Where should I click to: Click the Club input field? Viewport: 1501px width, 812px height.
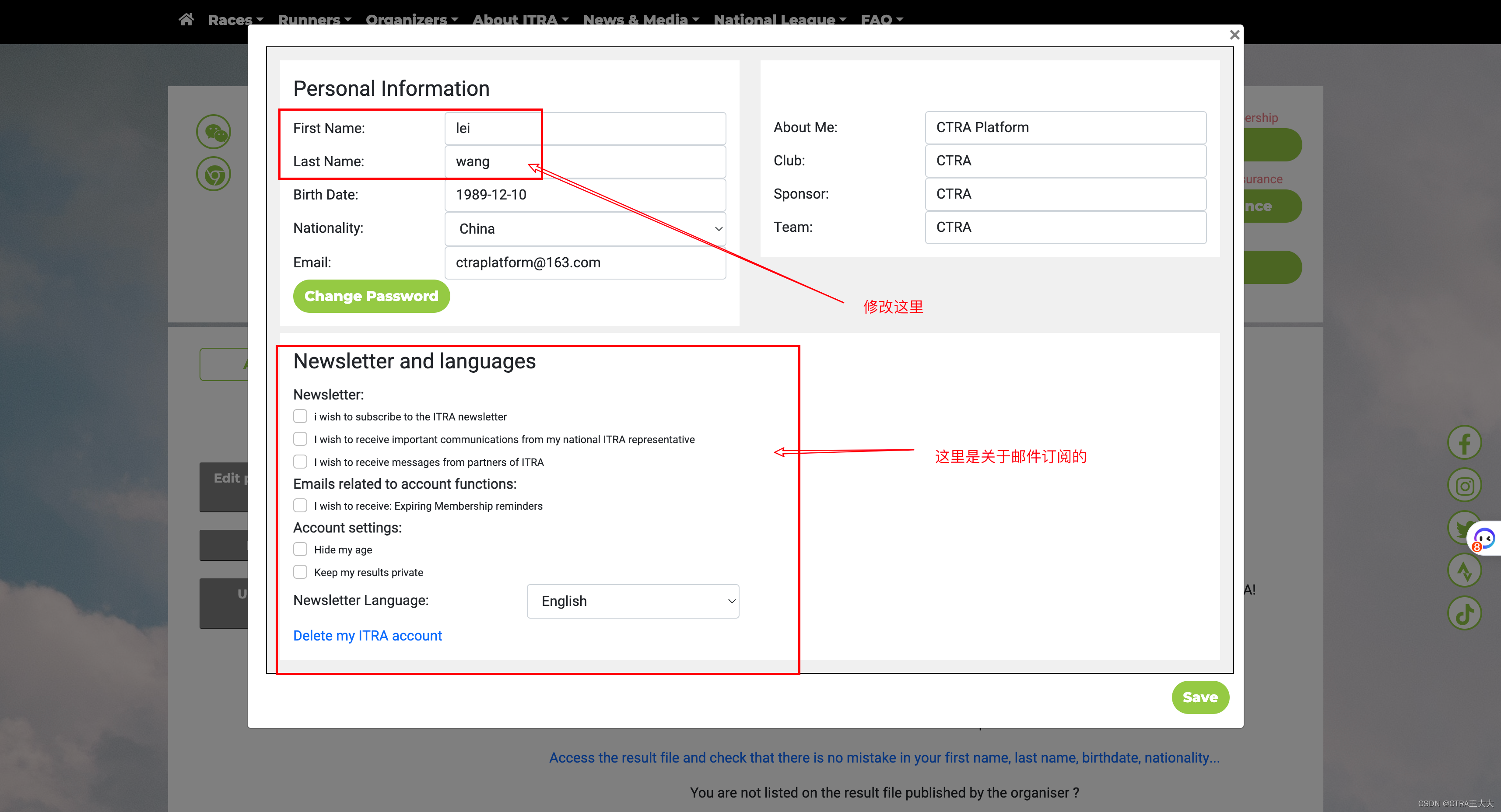pyautogui.click(x=1065, y=161)
